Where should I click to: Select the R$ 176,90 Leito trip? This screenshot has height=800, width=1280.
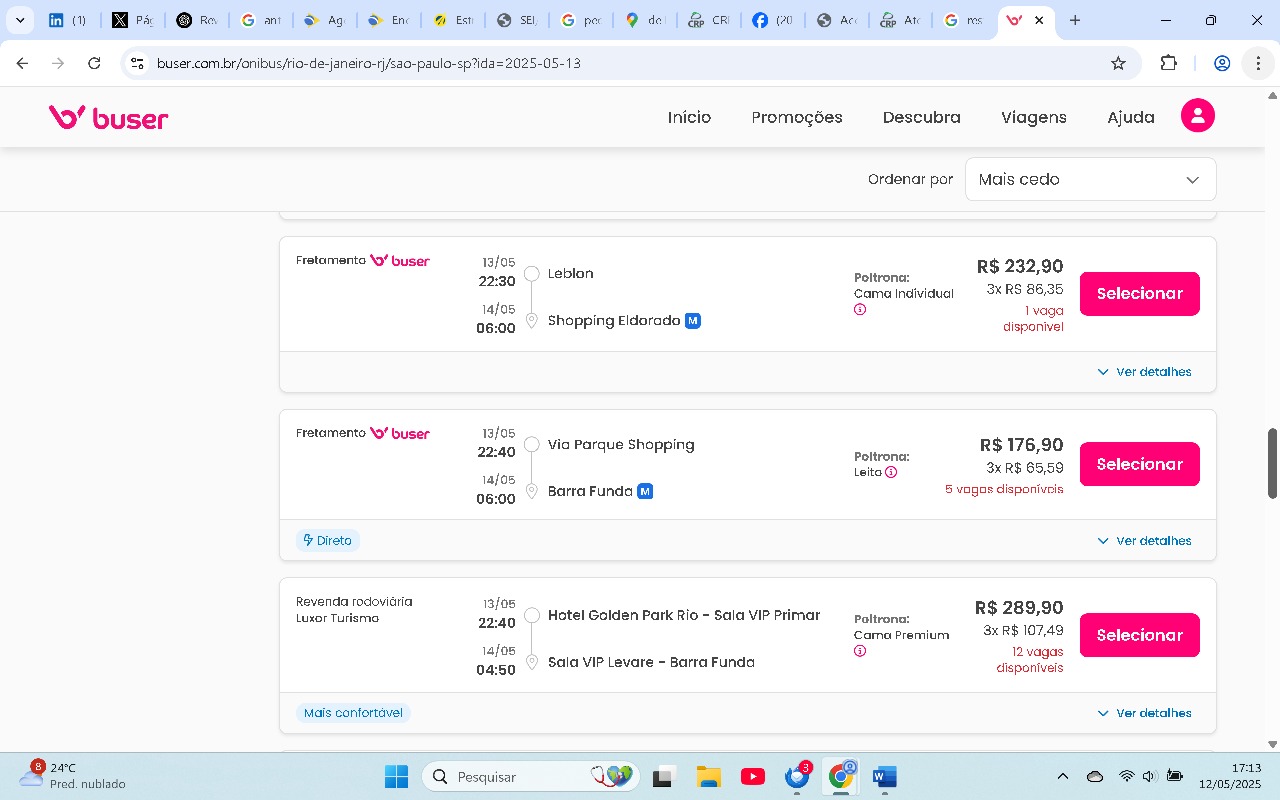point(1139,464)
